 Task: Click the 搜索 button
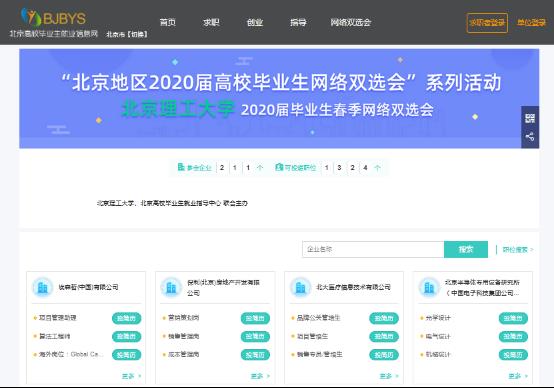coord(466,249)
